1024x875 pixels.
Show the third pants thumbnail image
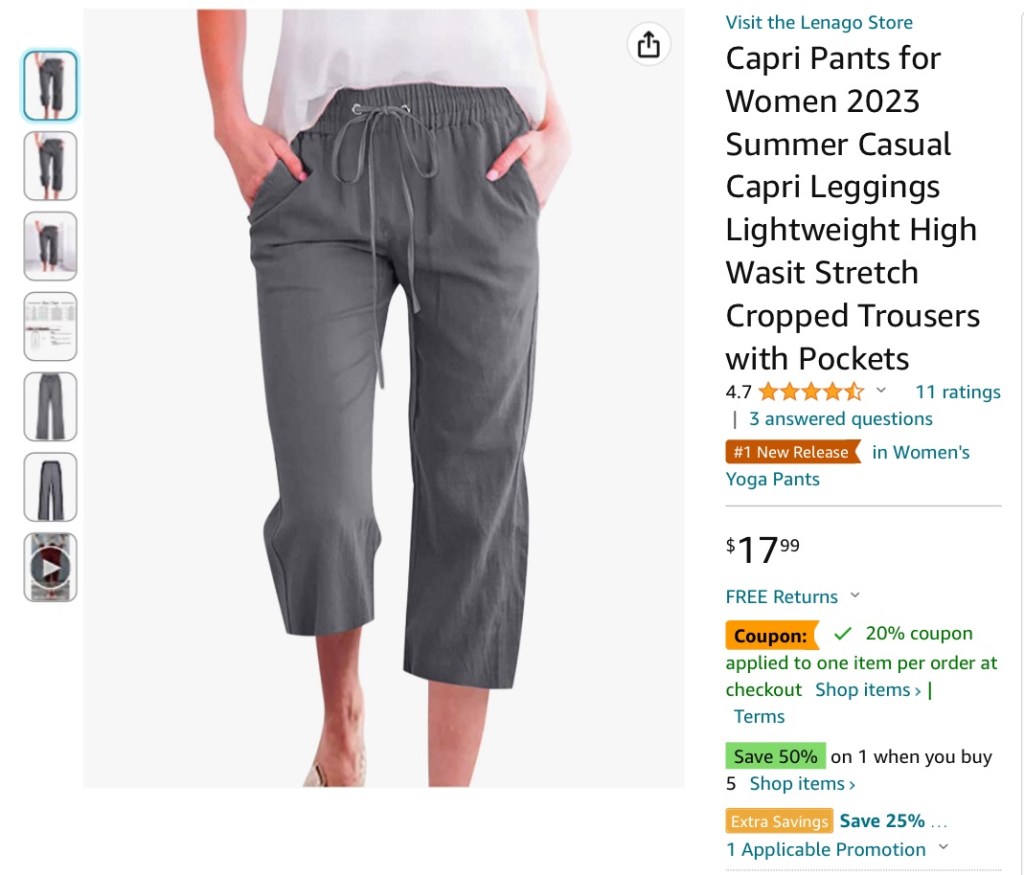[x=50, y=246]
